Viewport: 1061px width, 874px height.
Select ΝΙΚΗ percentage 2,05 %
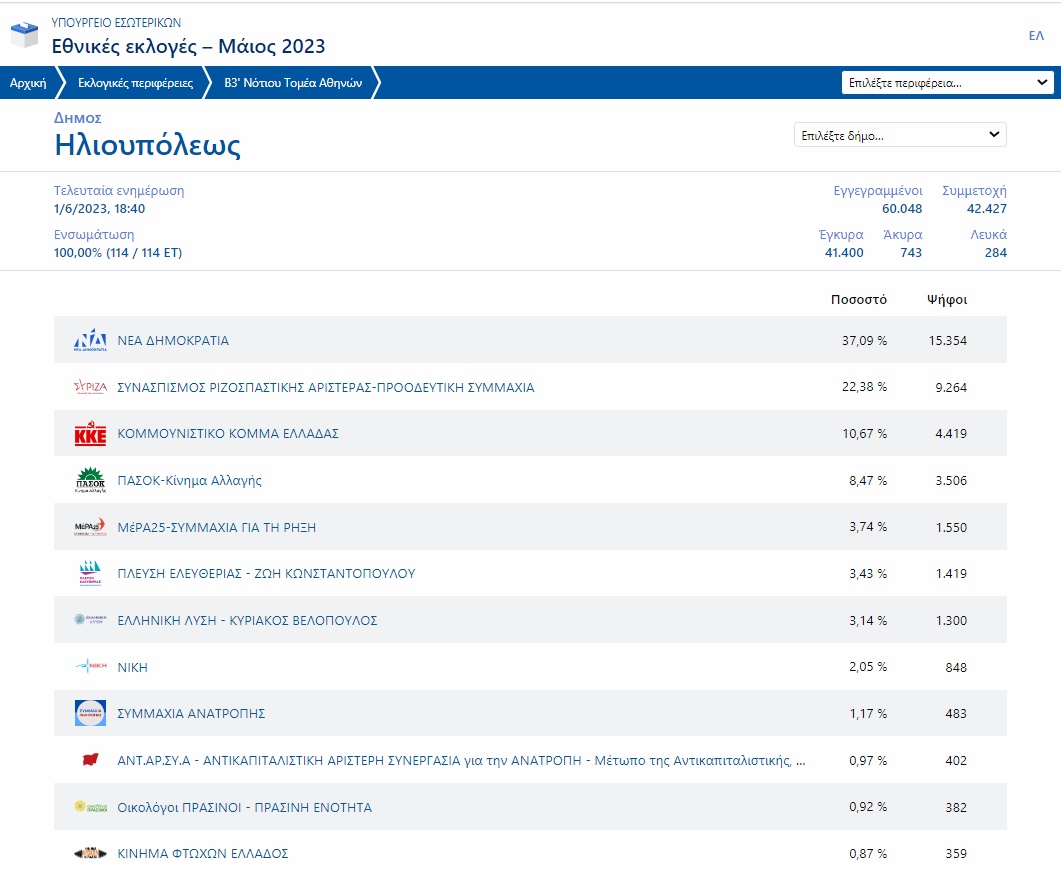coord(867,667)
